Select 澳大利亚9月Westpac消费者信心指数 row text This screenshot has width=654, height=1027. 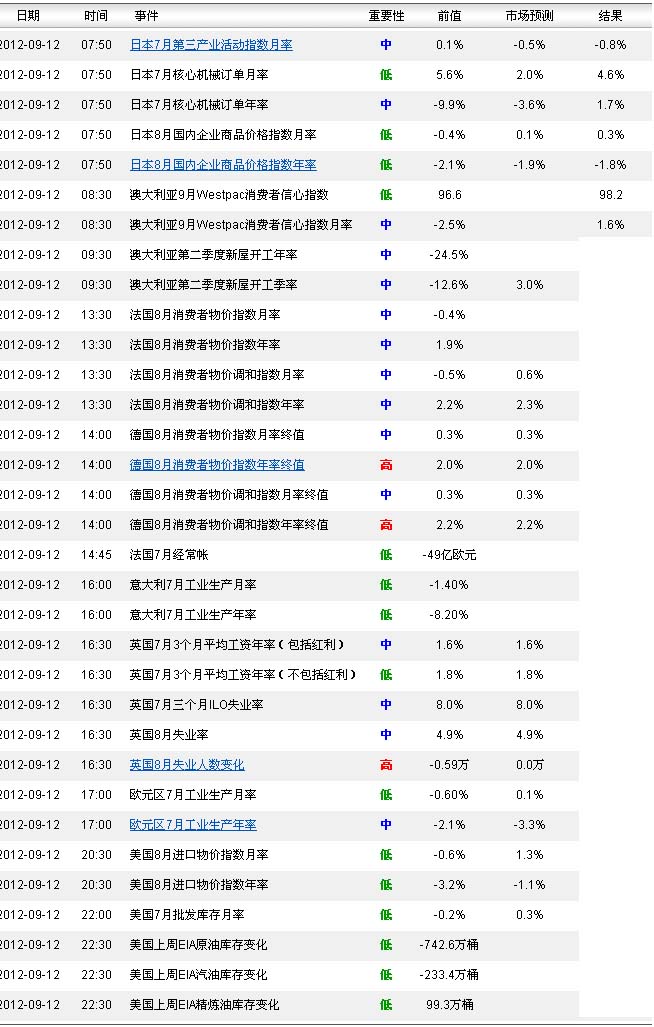(229, 195)
